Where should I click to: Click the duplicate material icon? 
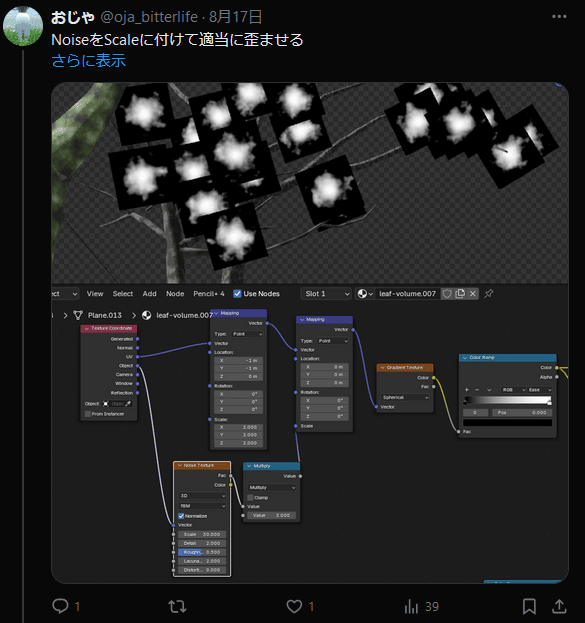click(460, 294)
